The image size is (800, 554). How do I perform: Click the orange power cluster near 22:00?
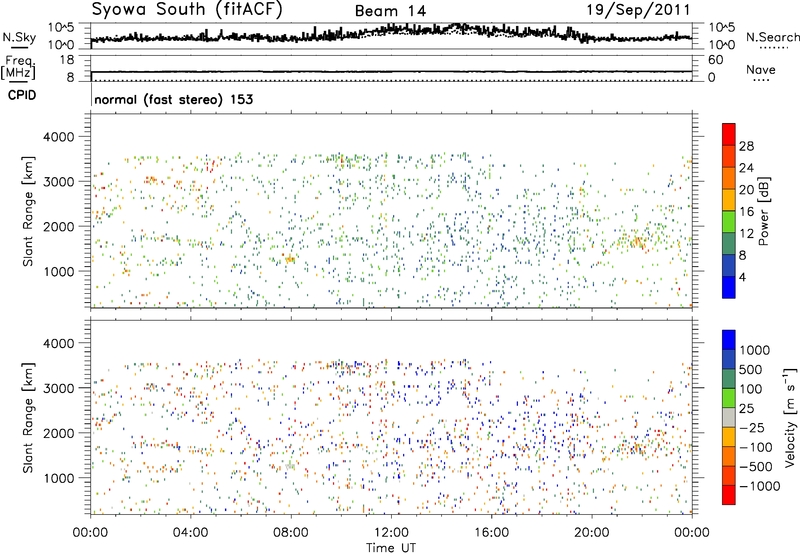click(x=636, y=242)
